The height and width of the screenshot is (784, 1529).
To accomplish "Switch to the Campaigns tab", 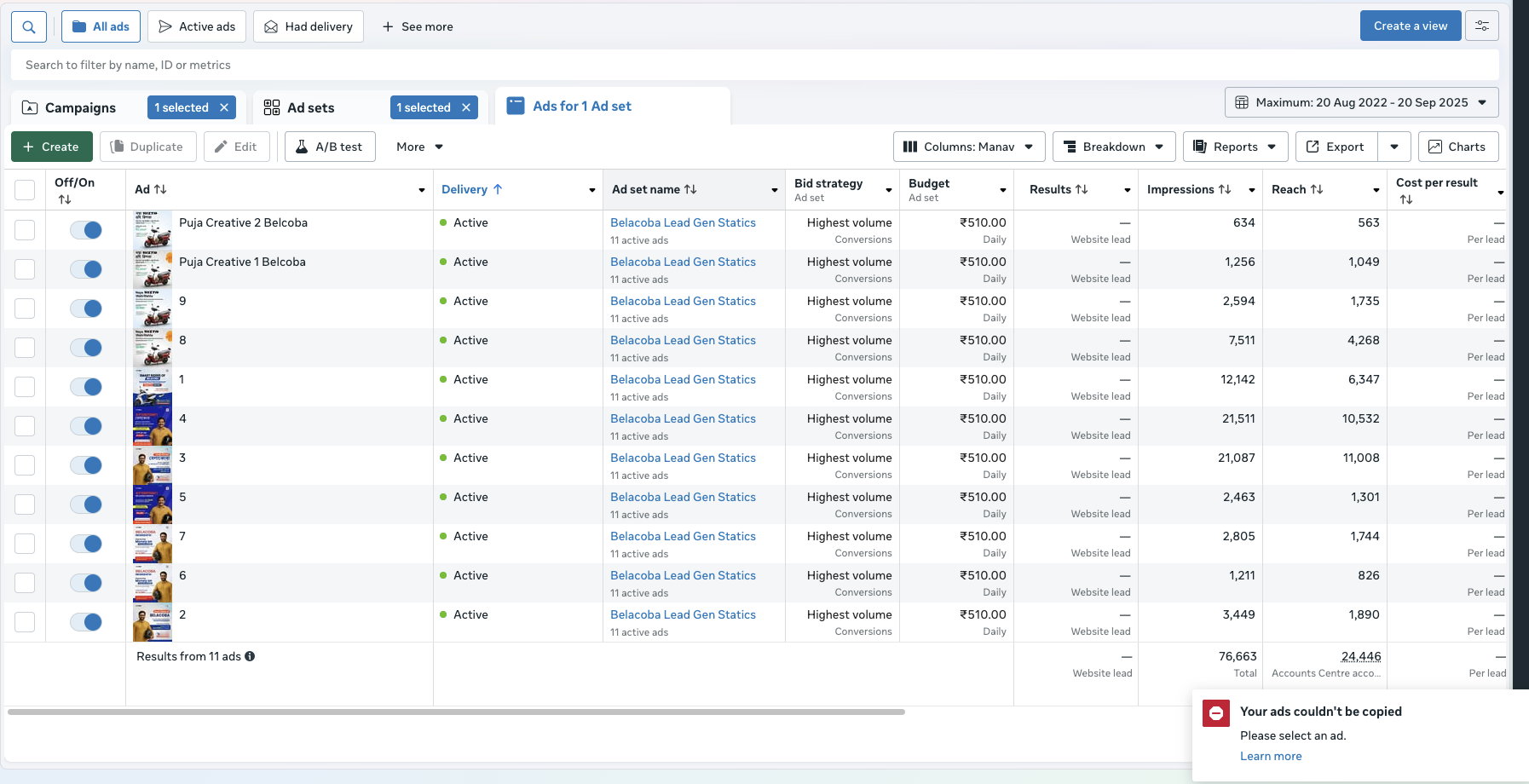I will [80, 107].
